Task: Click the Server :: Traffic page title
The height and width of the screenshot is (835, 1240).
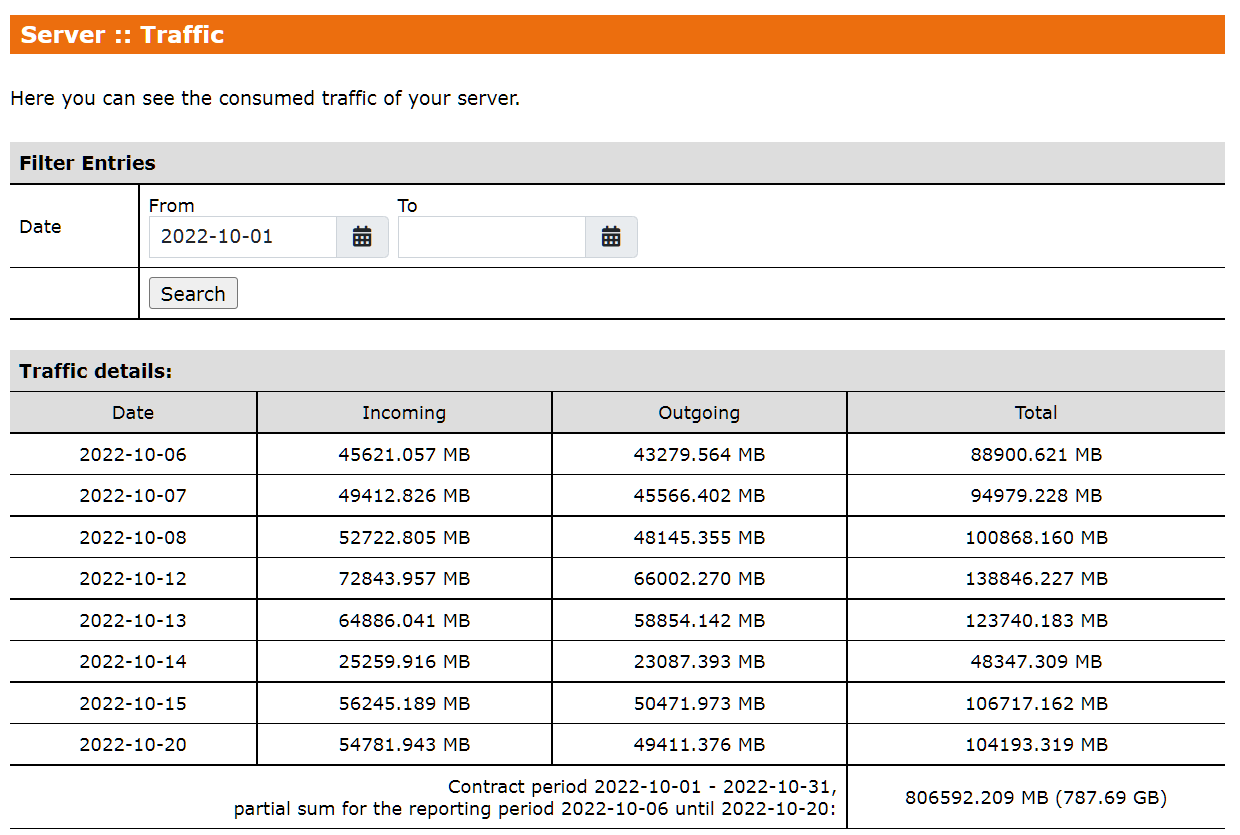Action: click(122, 35)
